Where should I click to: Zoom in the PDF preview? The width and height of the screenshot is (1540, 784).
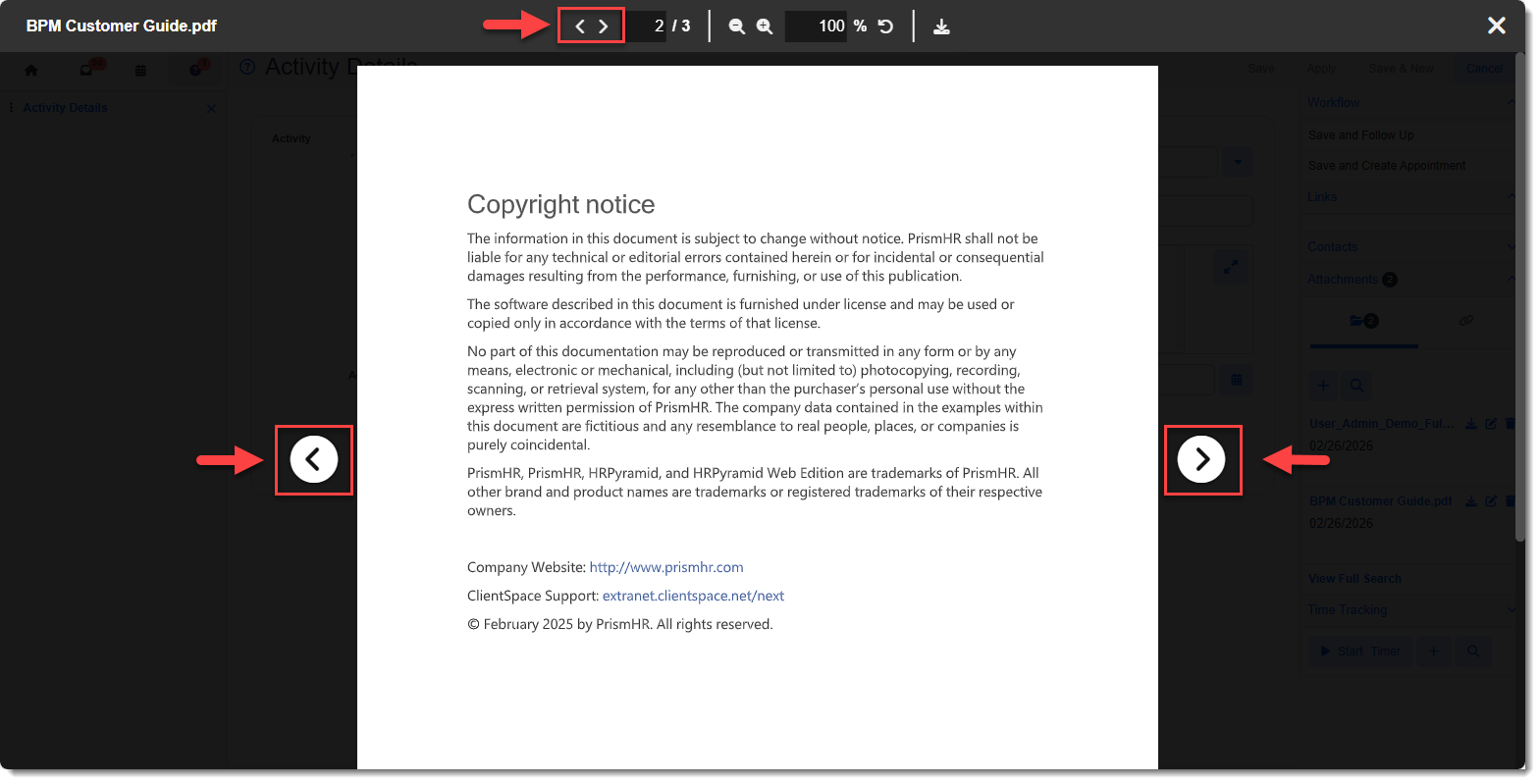coord(765,26)
